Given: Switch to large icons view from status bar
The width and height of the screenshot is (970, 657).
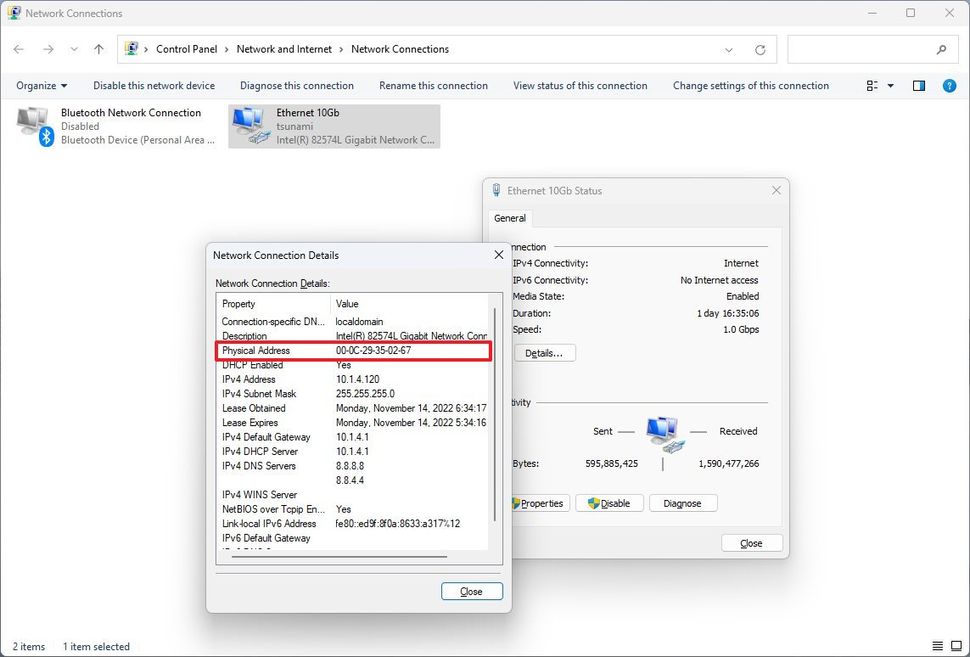Looking at the screenshot, I should point(956,645).
